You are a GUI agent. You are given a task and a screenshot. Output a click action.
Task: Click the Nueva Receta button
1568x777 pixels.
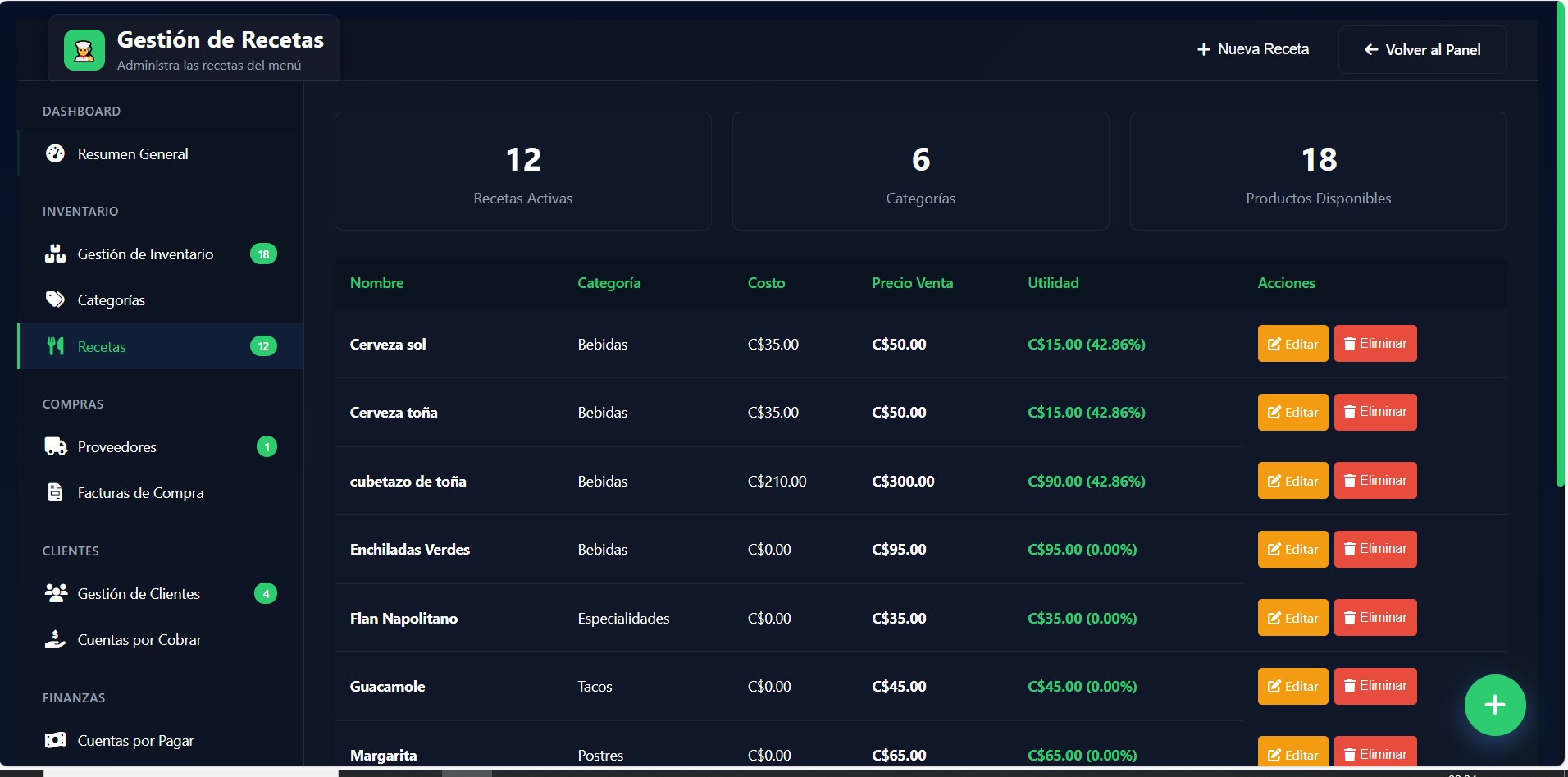(x=1252, y=49)
